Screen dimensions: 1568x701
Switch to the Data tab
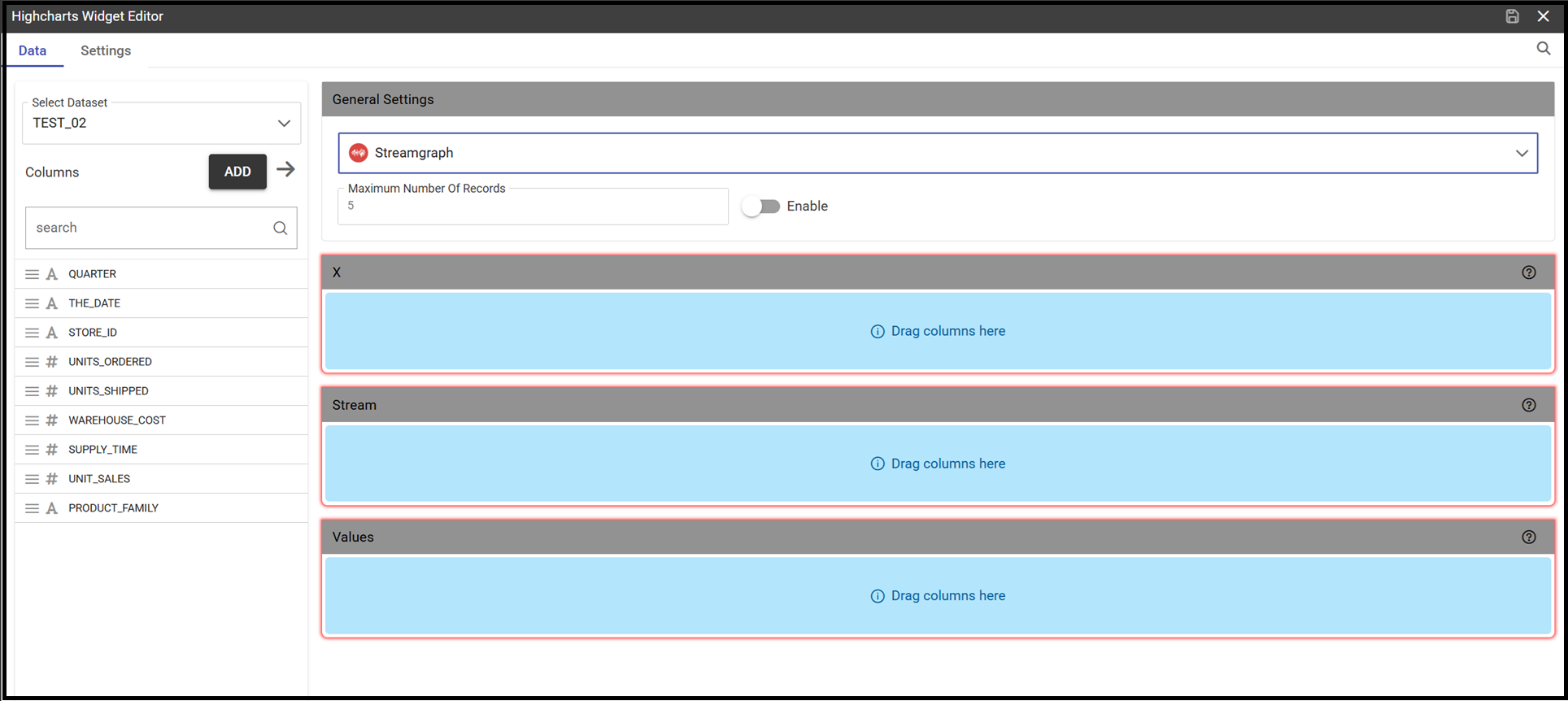(33, 50)
